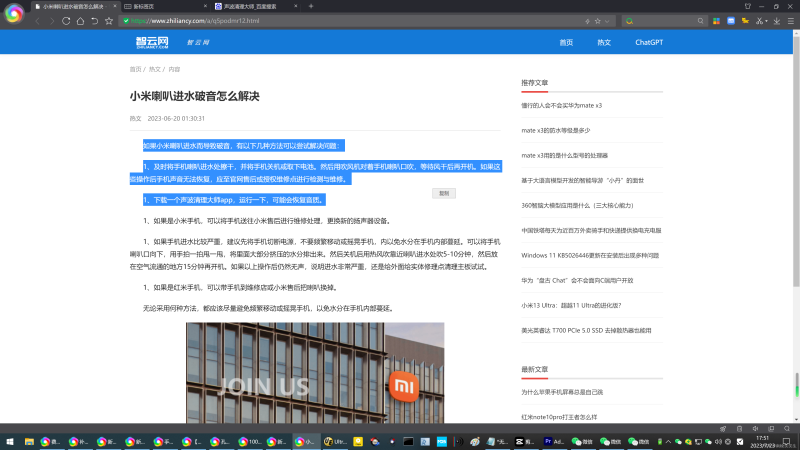
Task: Open File Explorer from taskbar
Action: (29, 442)
